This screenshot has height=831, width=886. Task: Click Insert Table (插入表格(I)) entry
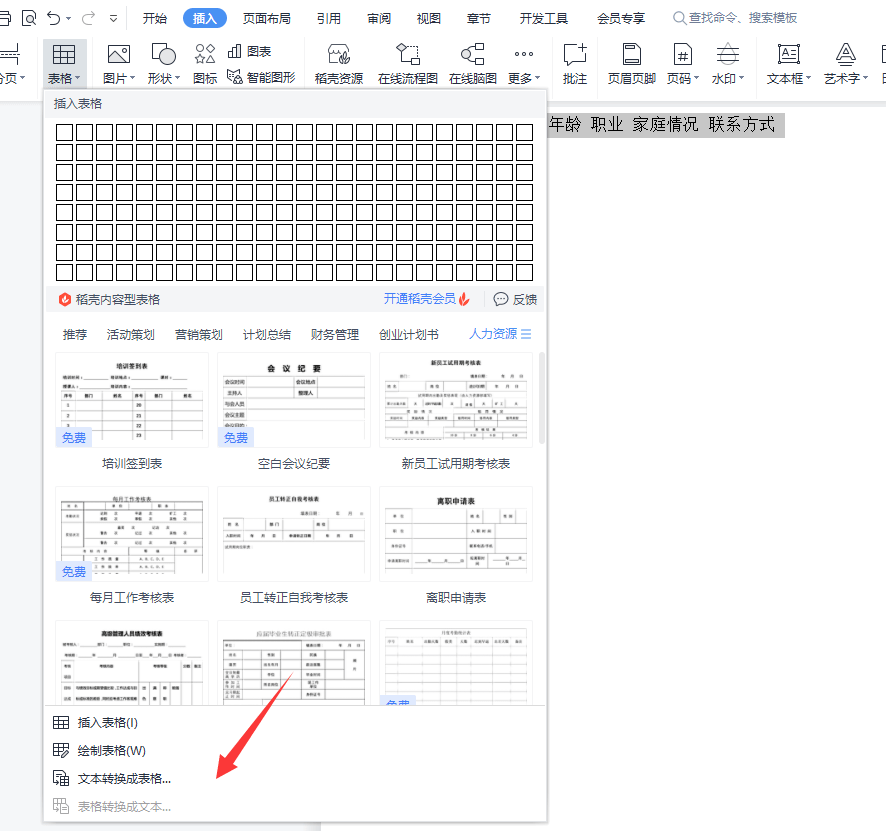pyautogui.click(x=95, y=723)
